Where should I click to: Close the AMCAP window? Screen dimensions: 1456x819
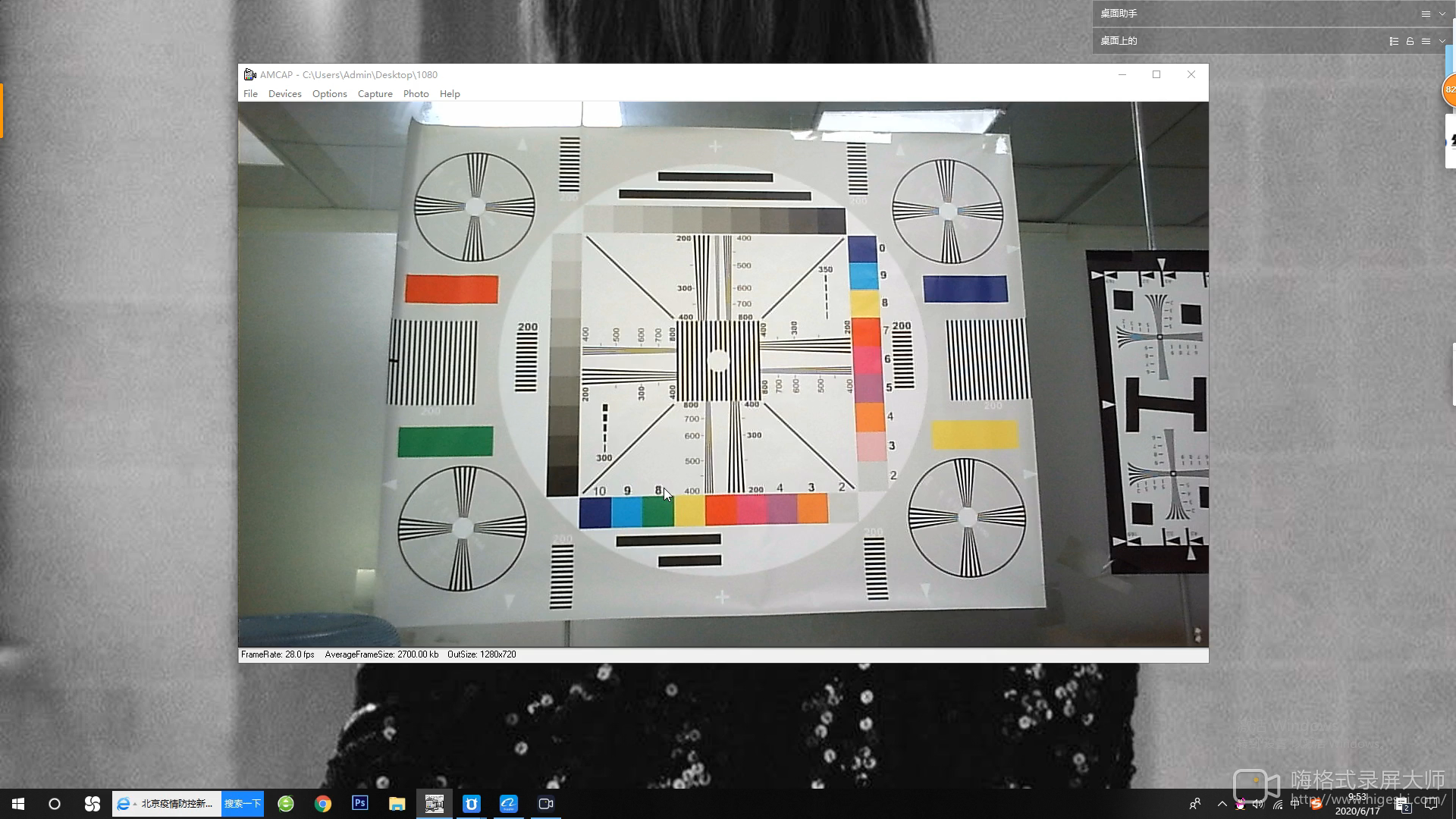[x=1191, y=74]
